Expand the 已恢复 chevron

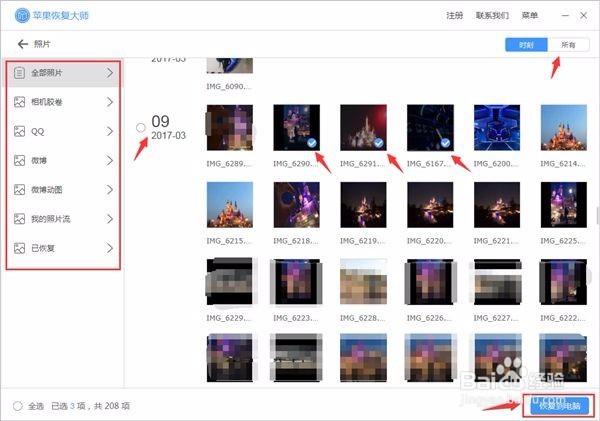(x=110, y=248)
